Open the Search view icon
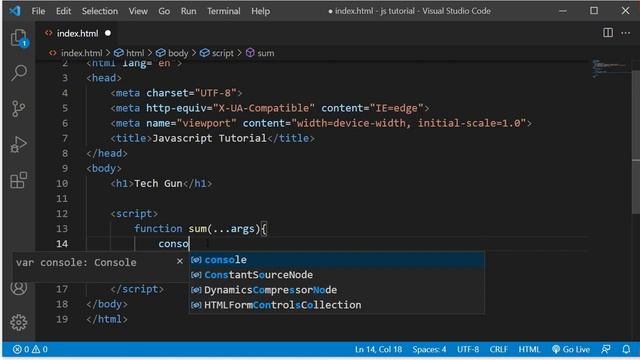Screen dimensions: 640x360 (x=19, y=73)
